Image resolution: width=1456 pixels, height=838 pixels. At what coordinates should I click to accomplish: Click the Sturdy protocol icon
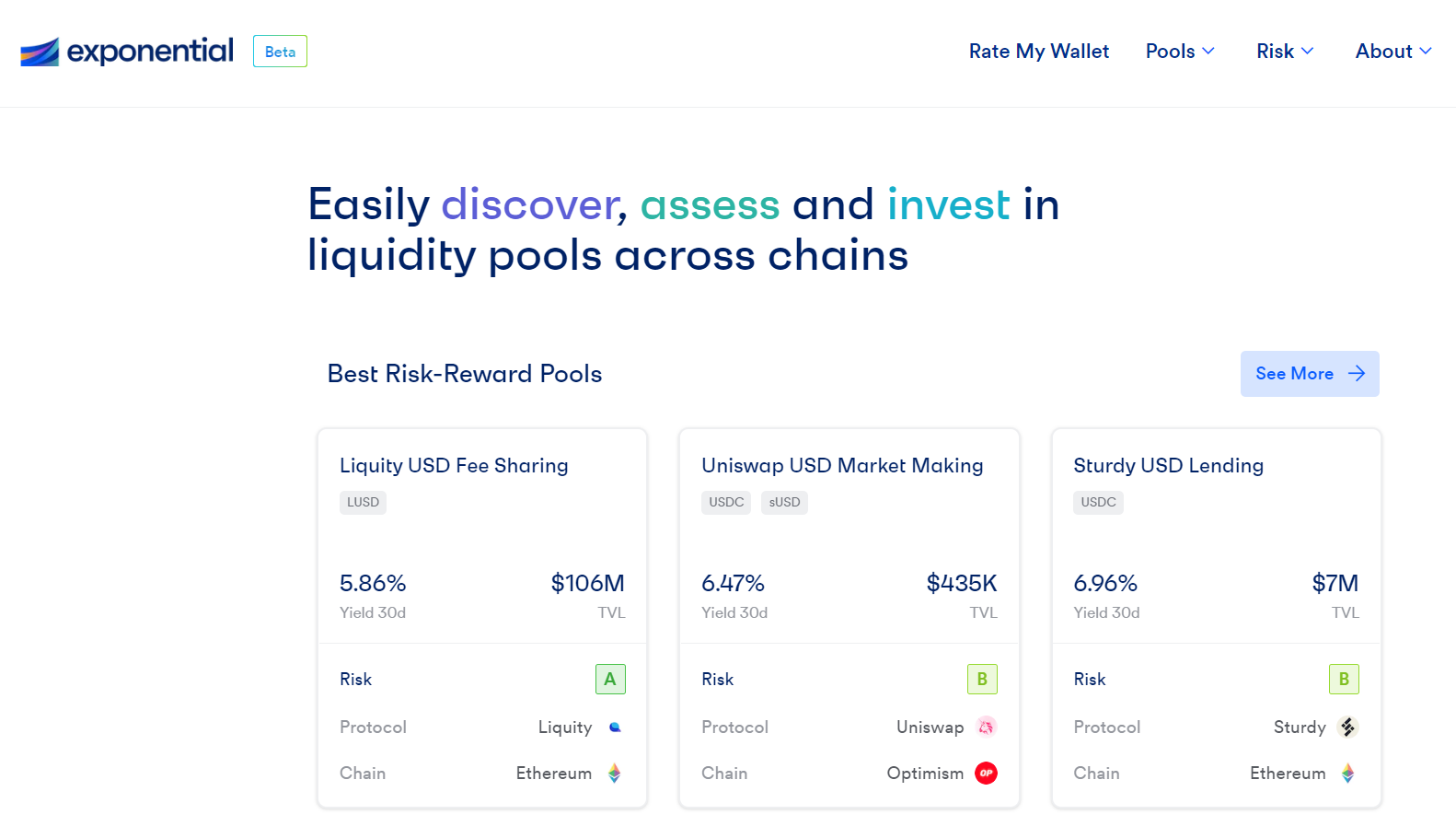click(1347, 727)
